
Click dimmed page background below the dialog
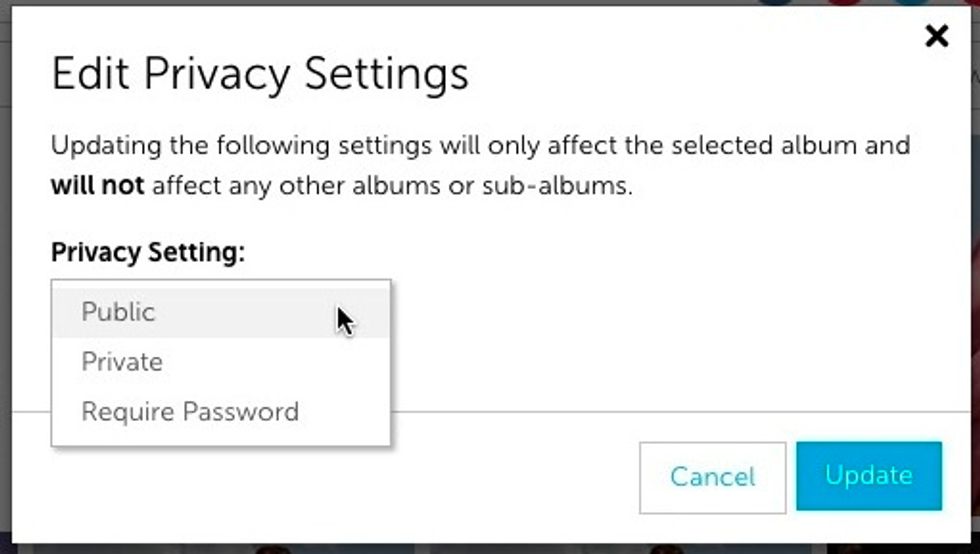(490, 548)
